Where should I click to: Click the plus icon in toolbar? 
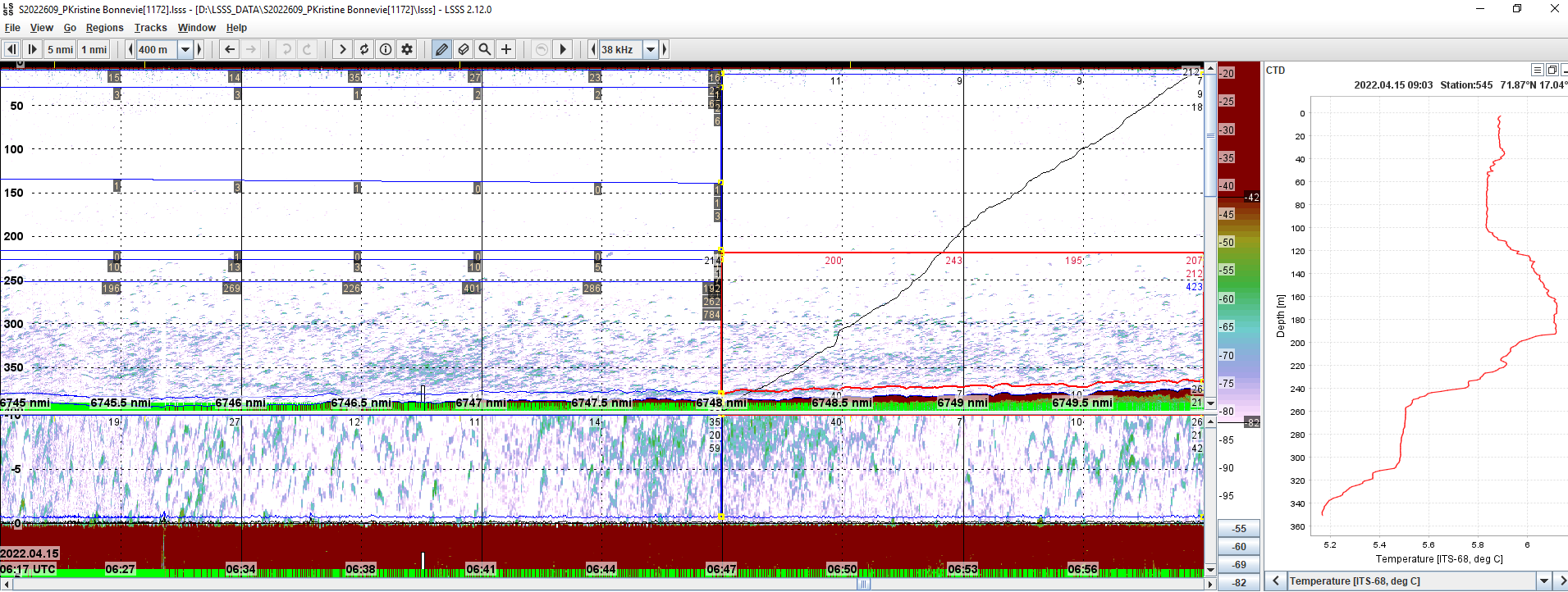(x=506, y=49)
